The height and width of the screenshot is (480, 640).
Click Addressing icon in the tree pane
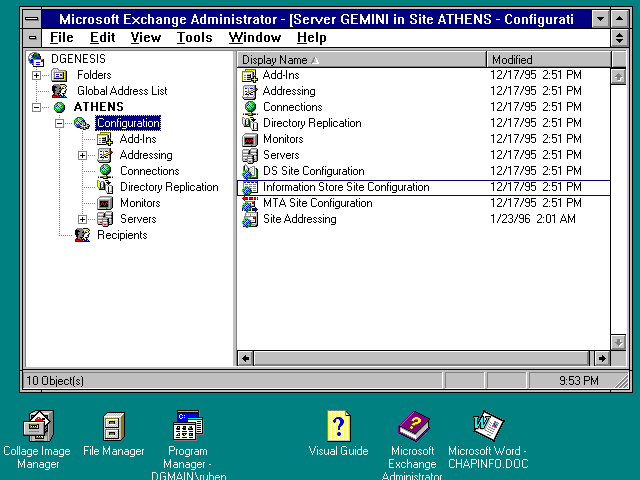click(x=105, y=155)
